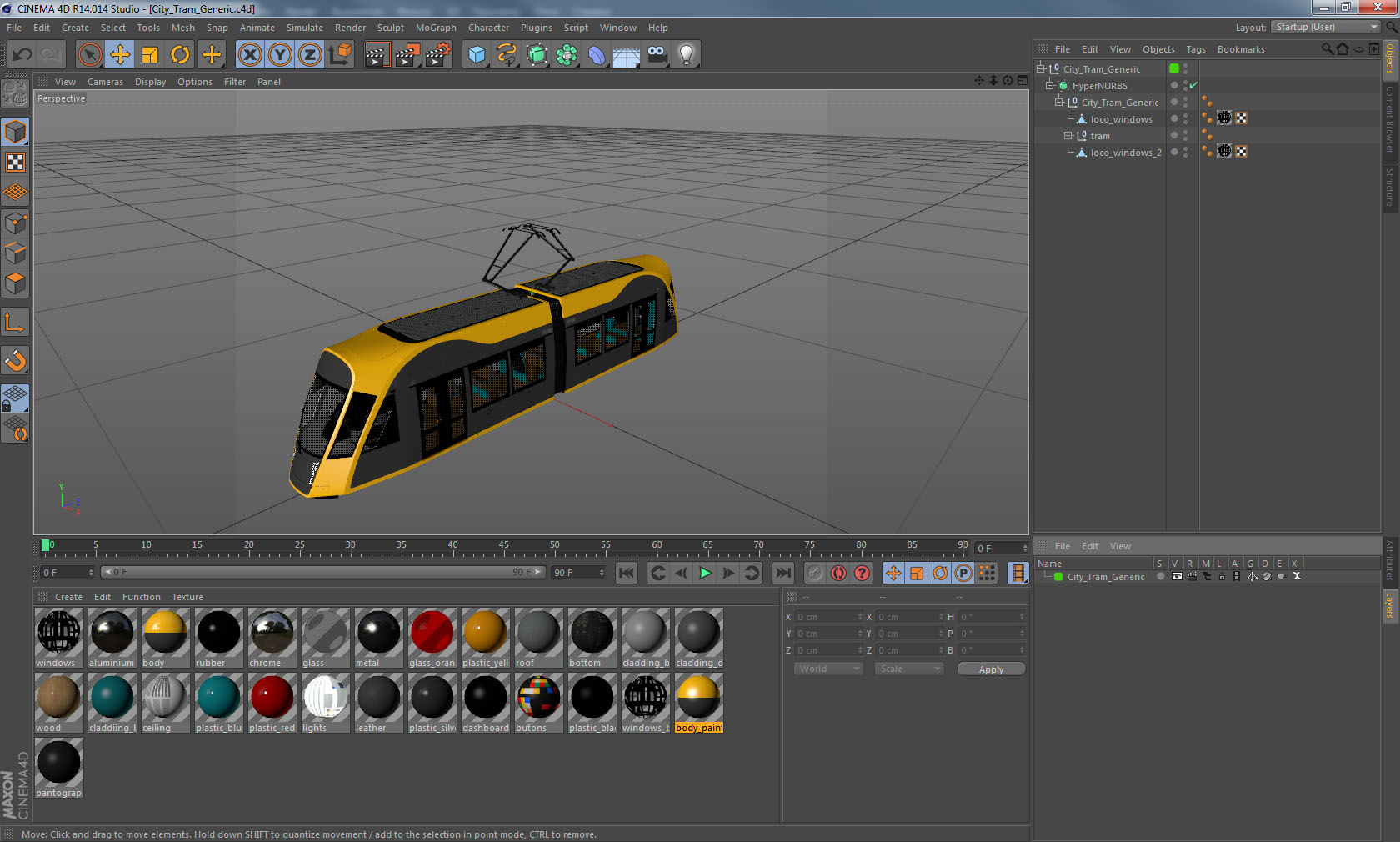
Task: Activate the Rotate tool
Action: (x=180, y=55)
